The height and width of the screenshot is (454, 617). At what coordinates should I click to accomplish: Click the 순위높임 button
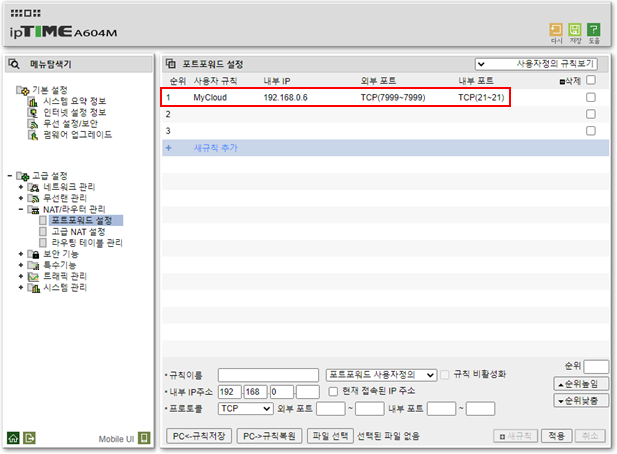(x=581, y=384)
